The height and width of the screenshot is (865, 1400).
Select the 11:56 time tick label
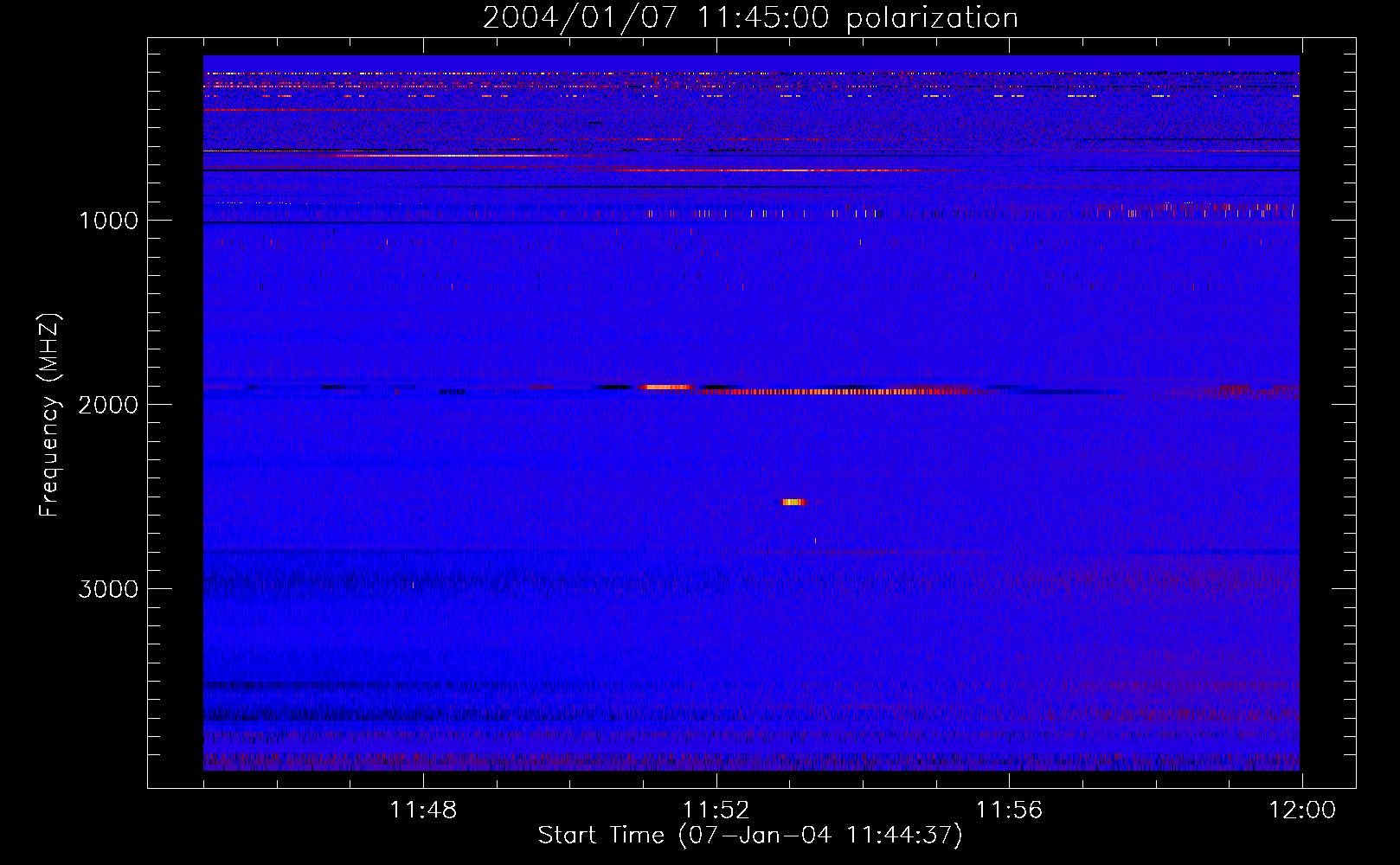[x=1009, y=811]
